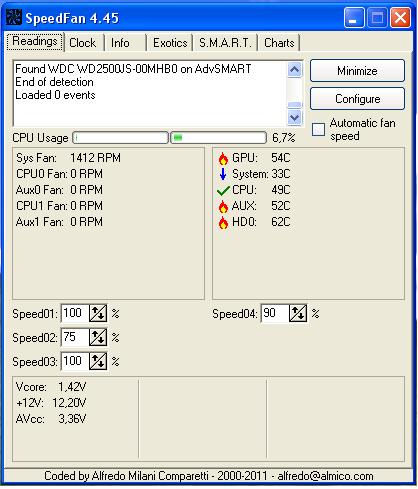
Task: Enable the Automatic fan speed checkbox
Action: pos(318,129)
